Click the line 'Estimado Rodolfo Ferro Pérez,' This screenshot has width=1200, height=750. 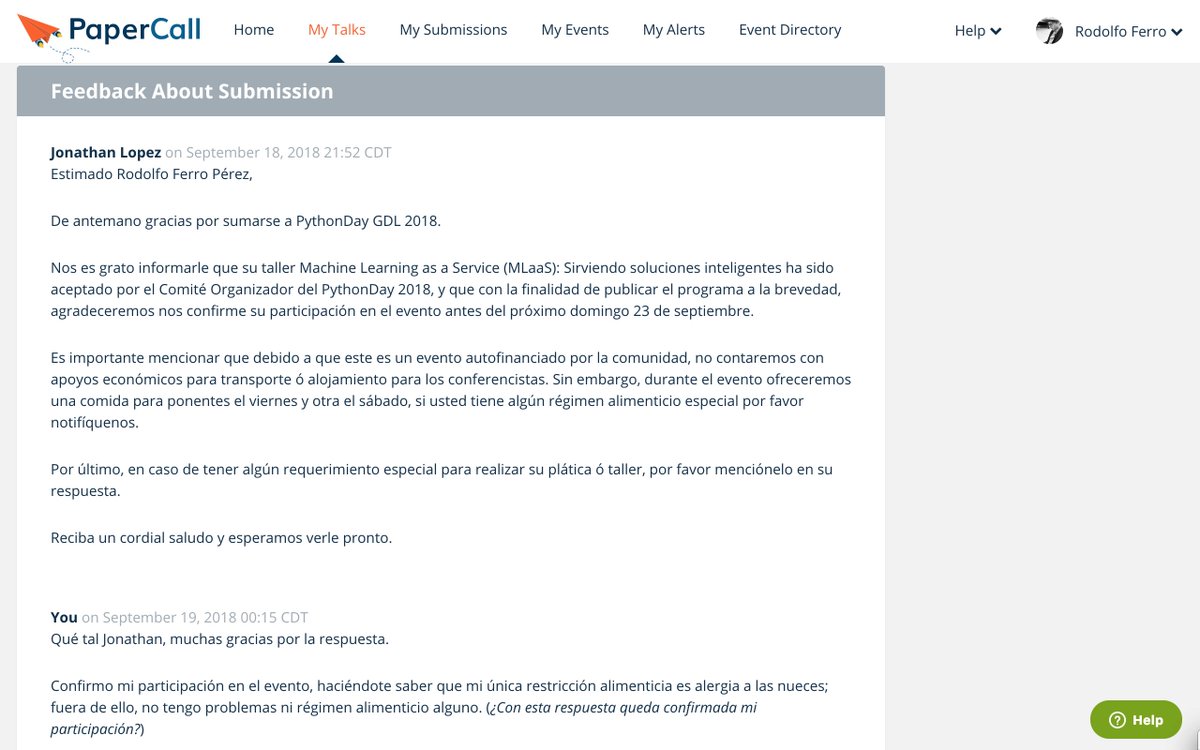click(152, 174)
